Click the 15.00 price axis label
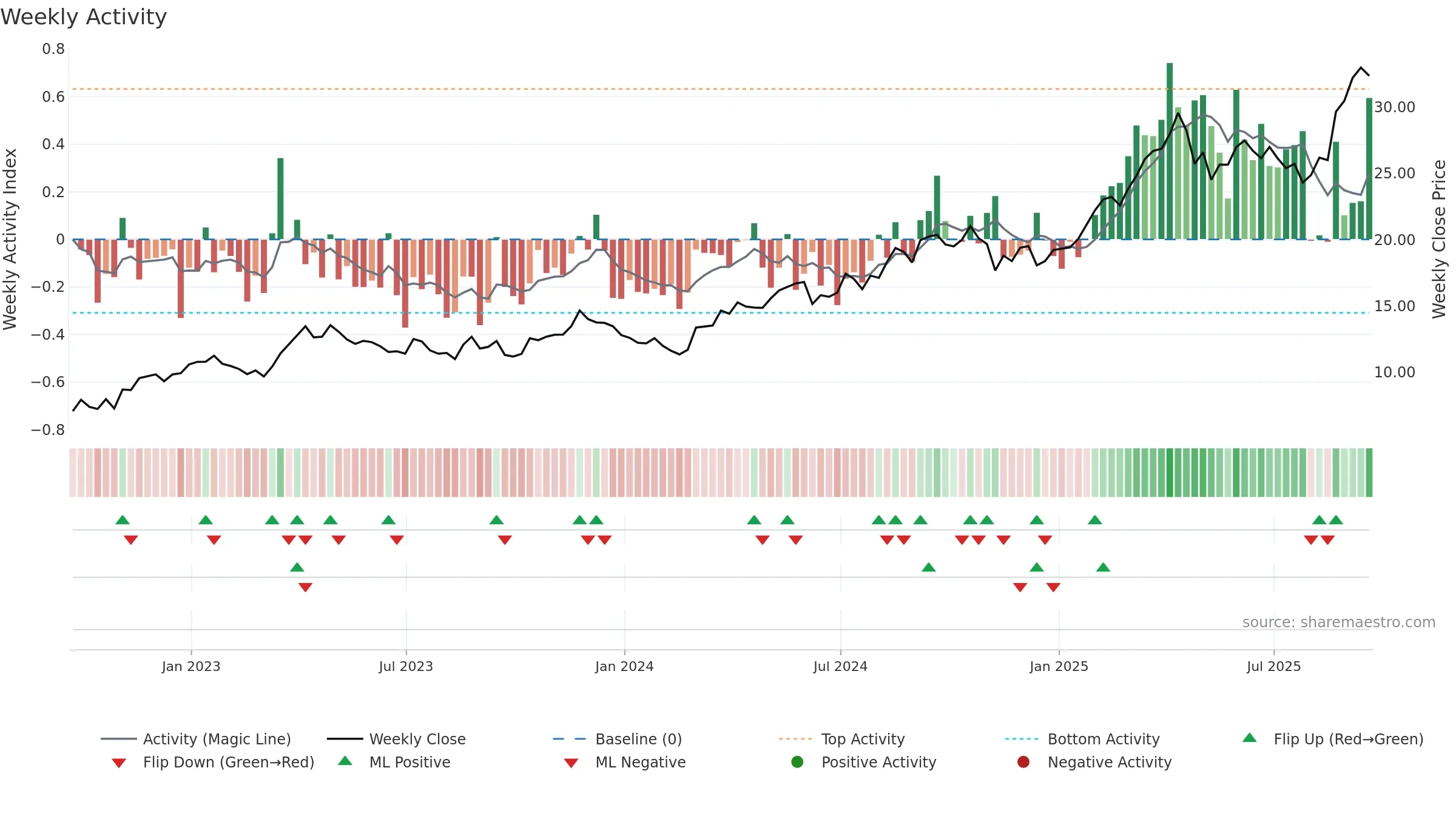This screenshot has width=1456, height=819. pos(1394,306)
